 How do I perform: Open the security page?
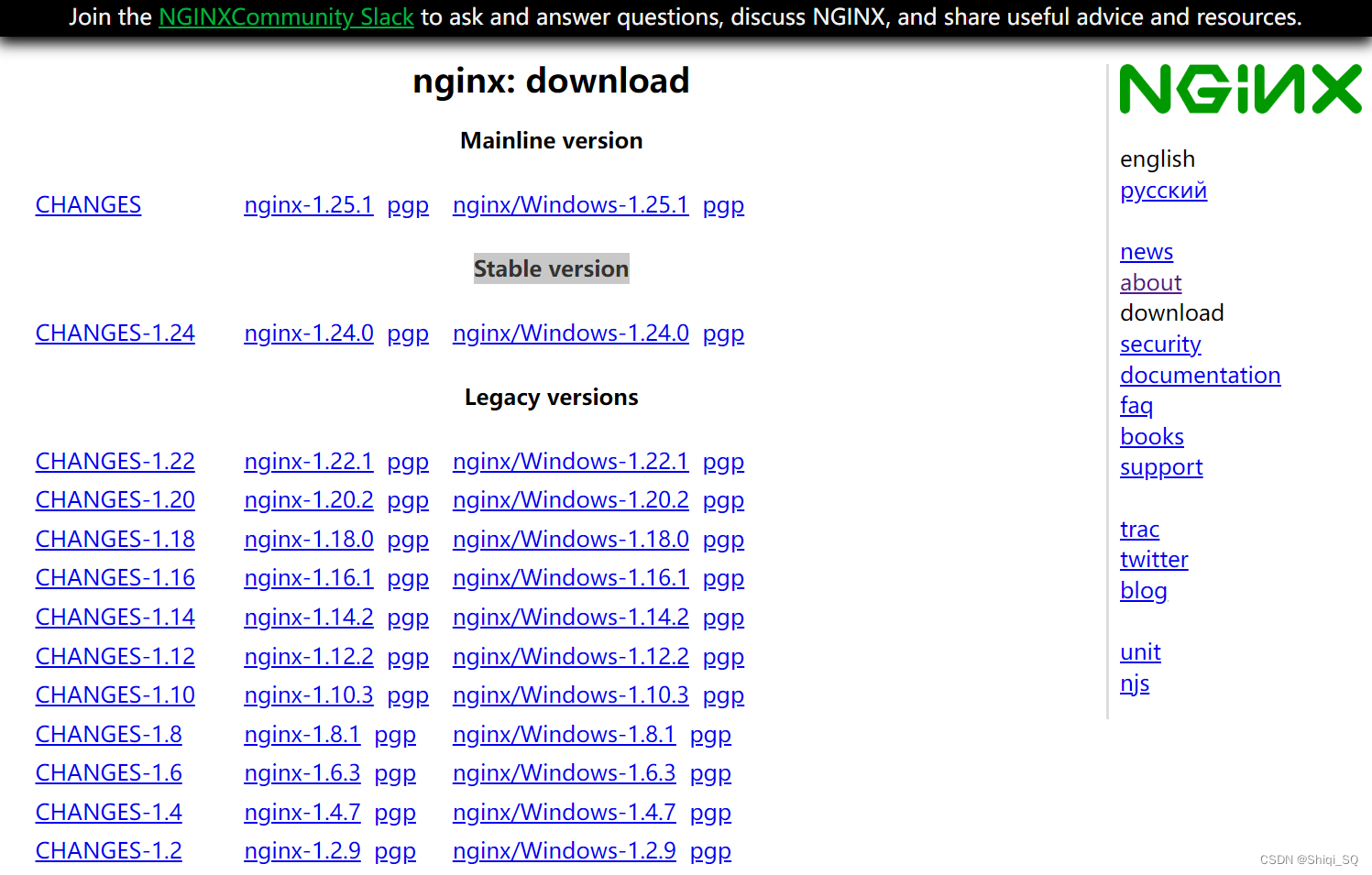(x=1160, y=344)
